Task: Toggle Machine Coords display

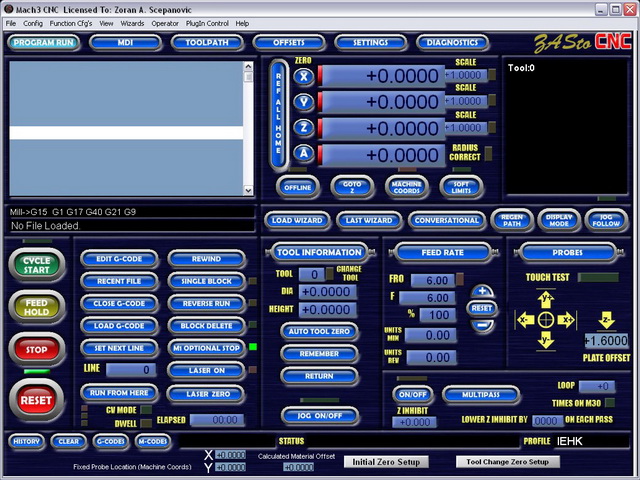Action: [x=407, y=187]
